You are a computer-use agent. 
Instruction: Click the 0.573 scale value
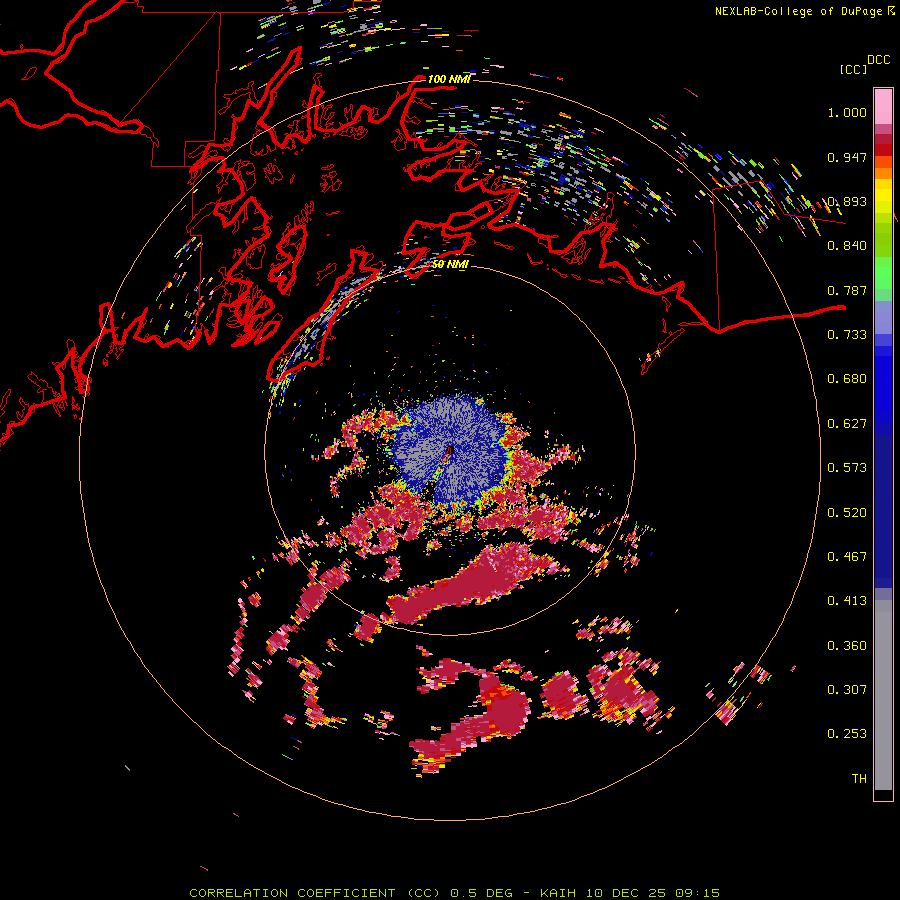click(x=847, y=468)
